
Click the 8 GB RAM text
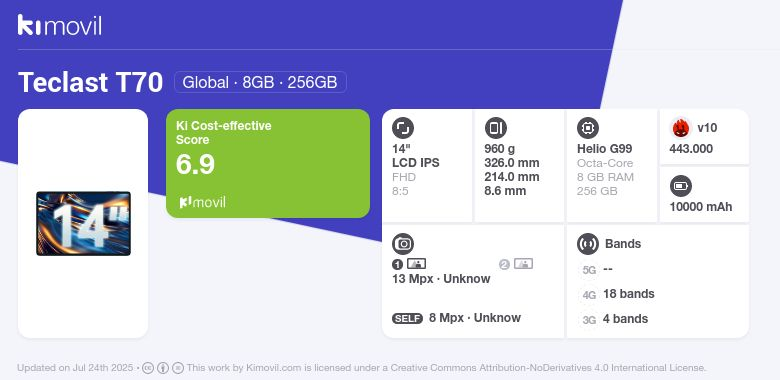(x=605, y=177)
